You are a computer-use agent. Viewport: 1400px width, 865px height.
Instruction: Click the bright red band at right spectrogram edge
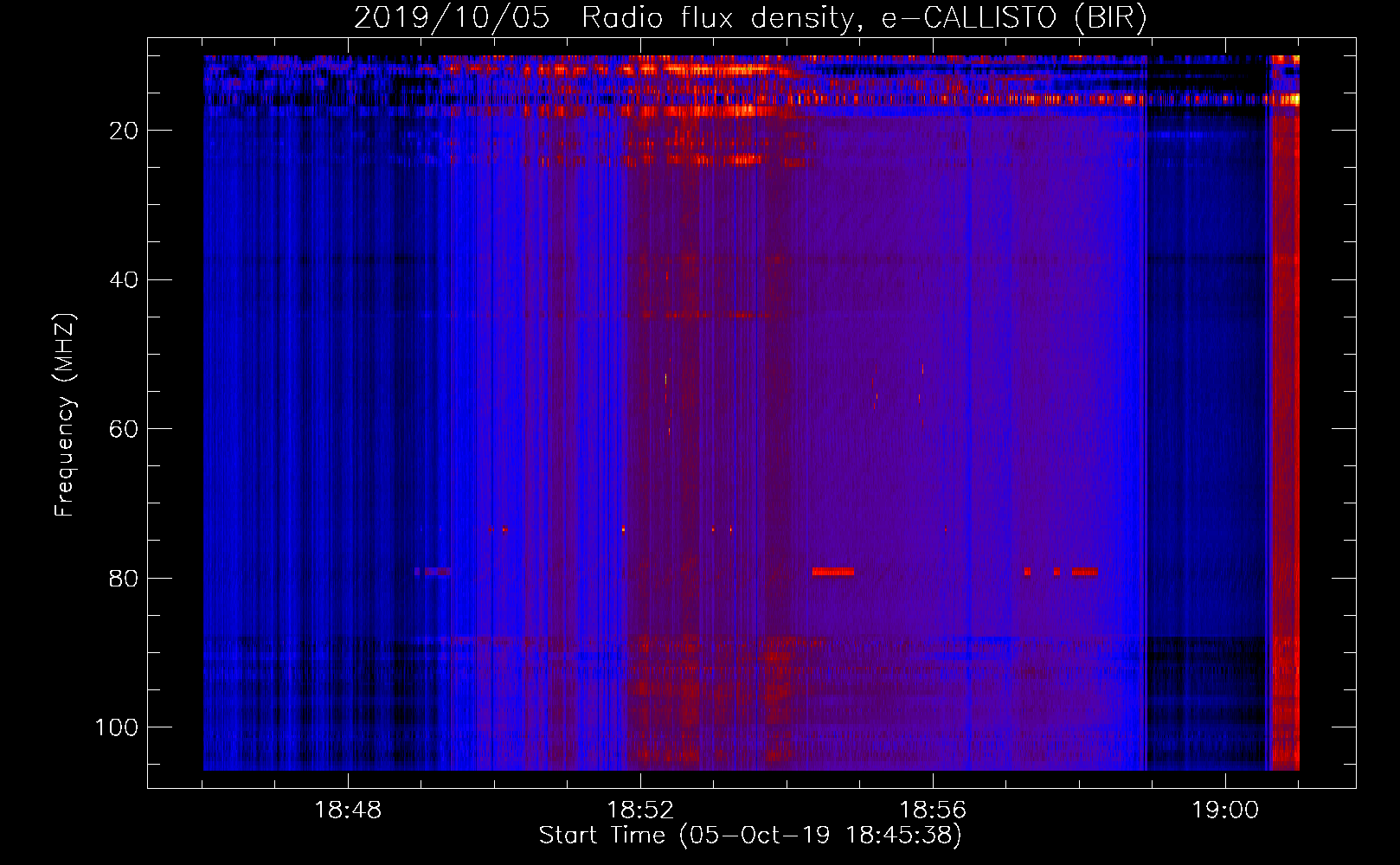[x=1285, y=413]
